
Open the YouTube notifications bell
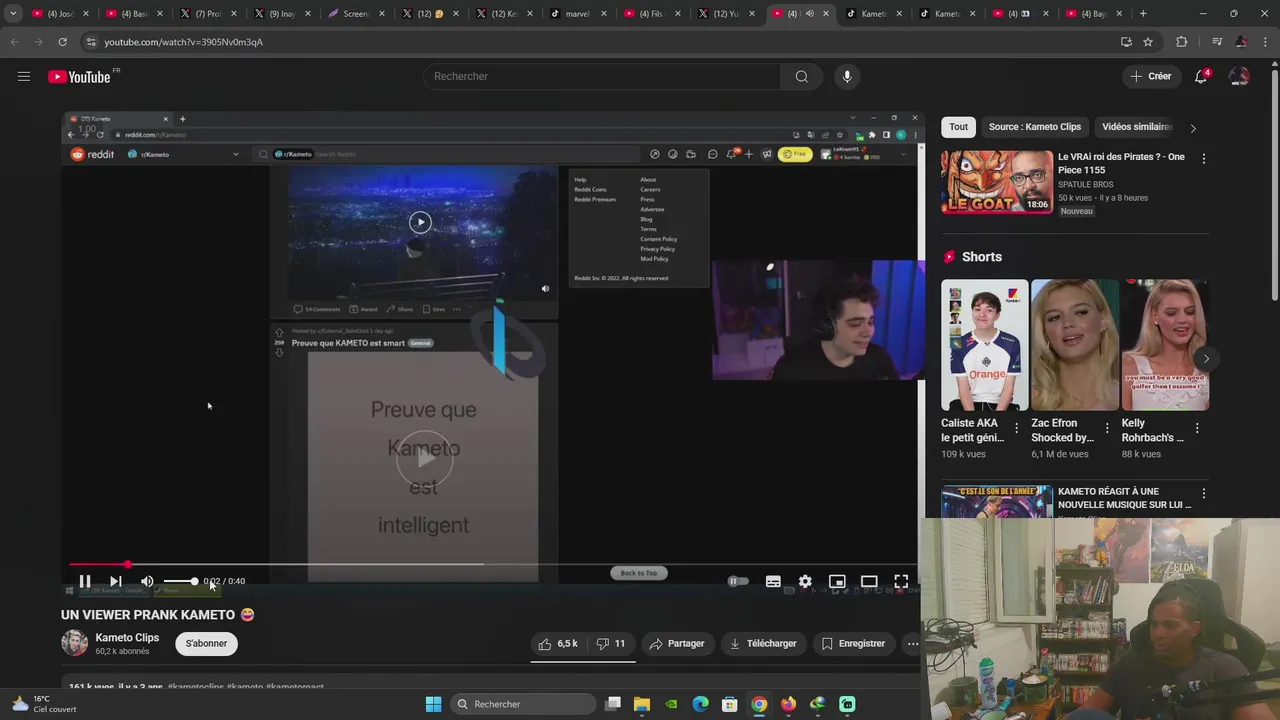click(x=1201, y=77)
